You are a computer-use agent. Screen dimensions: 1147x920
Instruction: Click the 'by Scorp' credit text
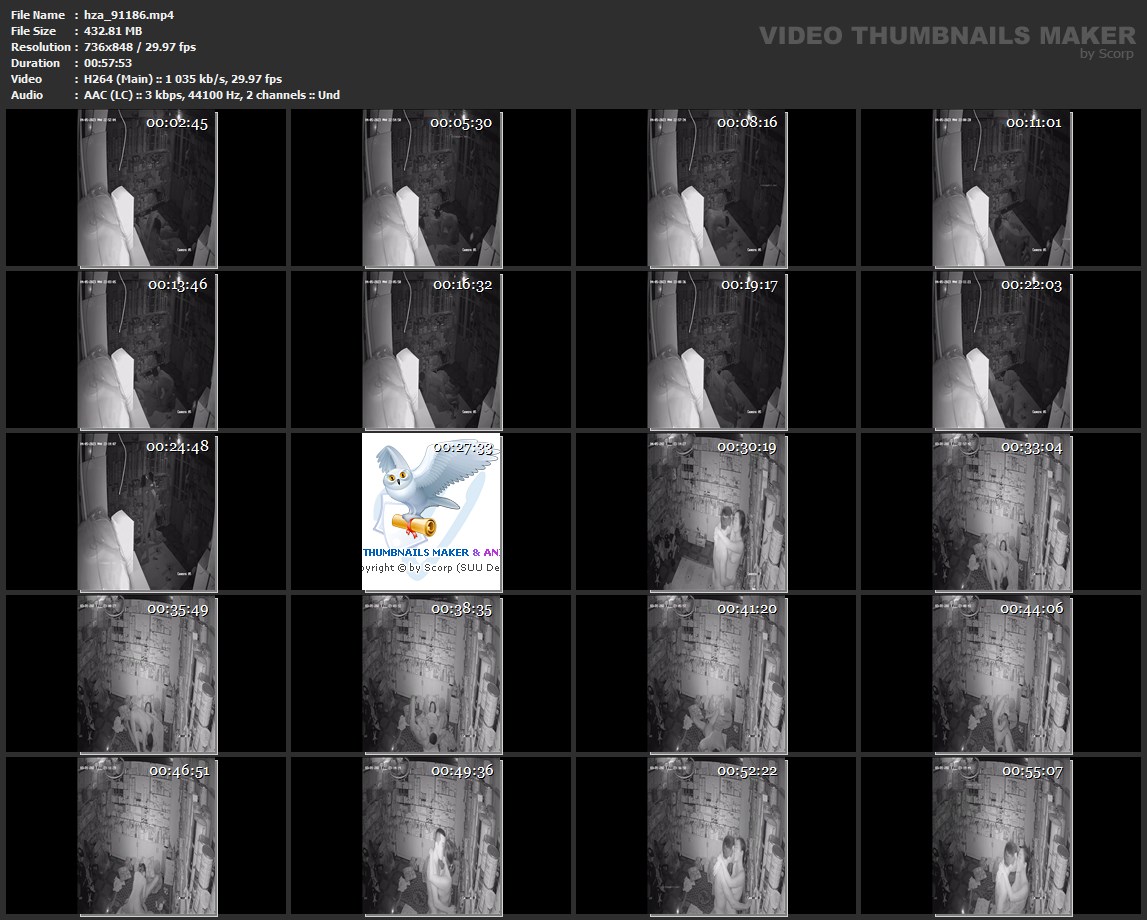[1107, 54]
